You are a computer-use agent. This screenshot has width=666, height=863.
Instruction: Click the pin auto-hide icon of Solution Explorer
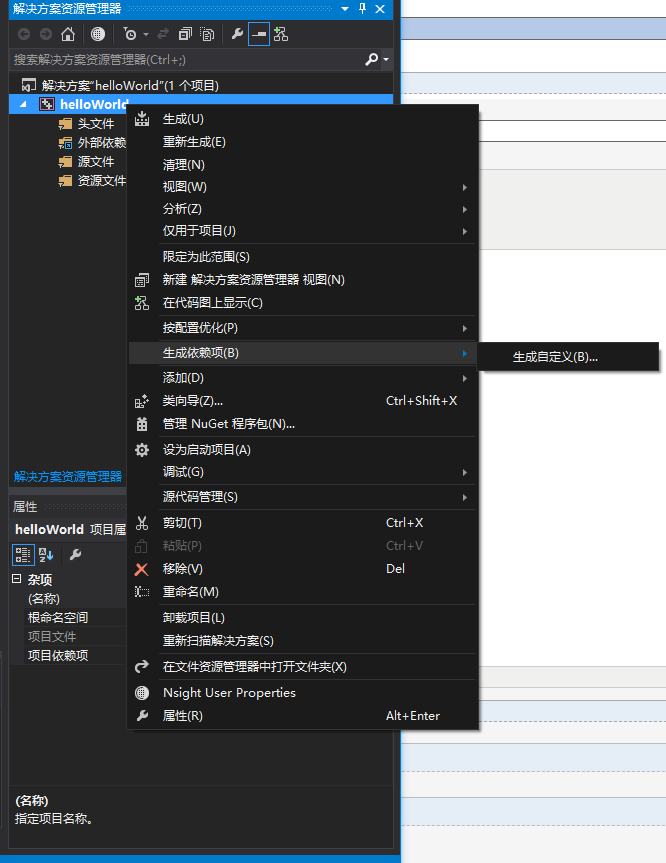[x=362, y=9]
